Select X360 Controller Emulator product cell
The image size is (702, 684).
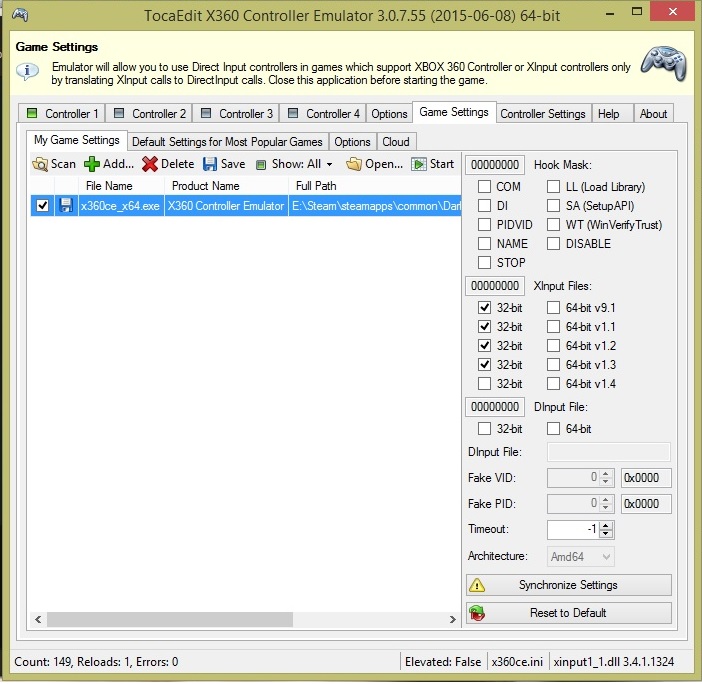coord(227,205)
